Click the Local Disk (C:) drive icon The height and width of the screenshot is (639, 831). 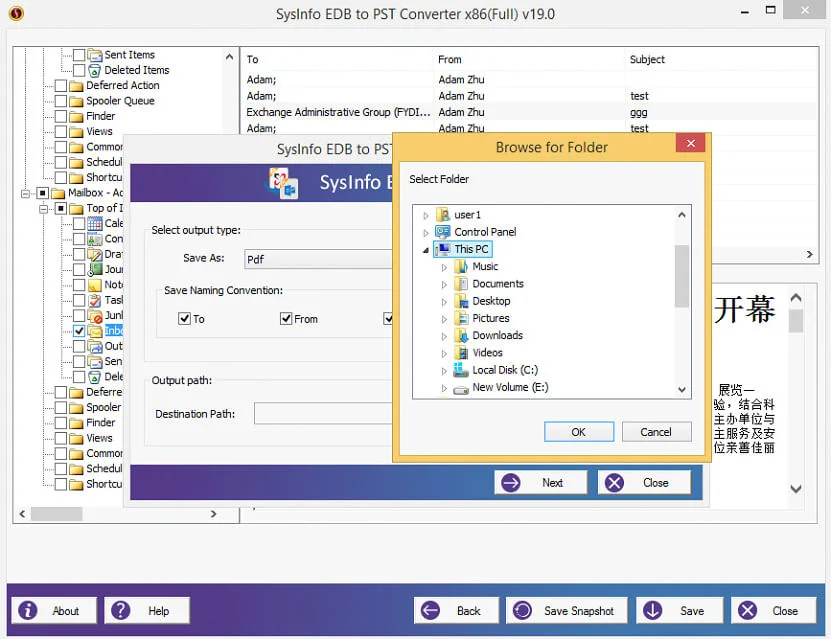[x=461, y=370]
